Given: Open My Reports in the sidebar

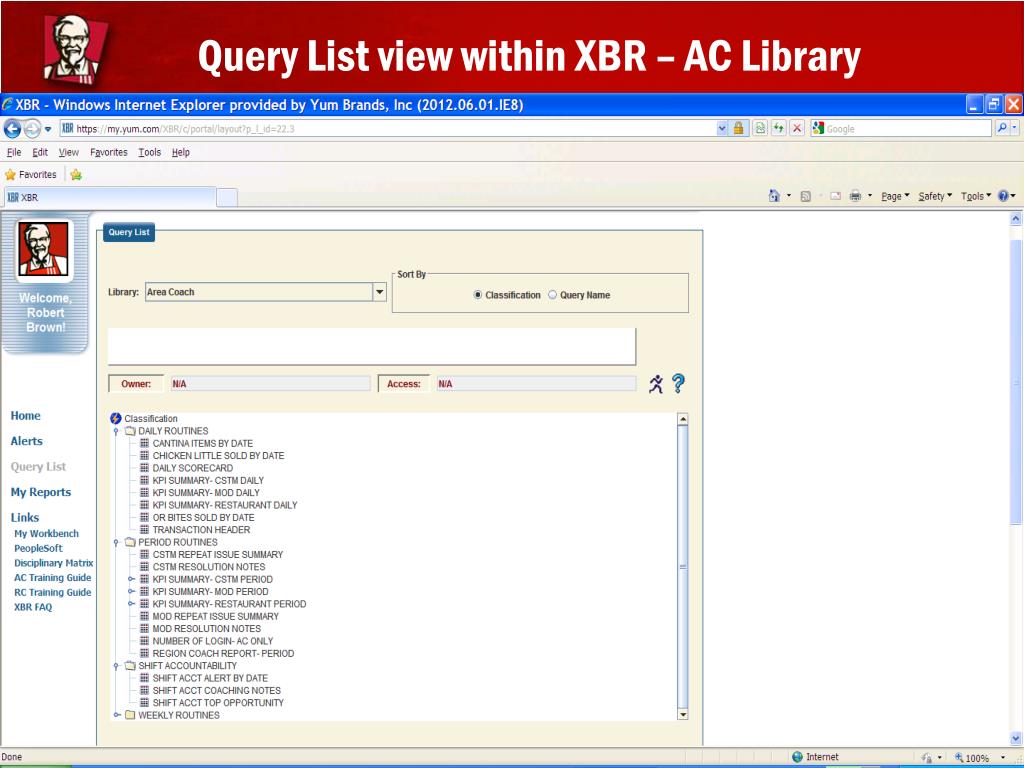Looking at the screenshot, I should click(40, 492).
